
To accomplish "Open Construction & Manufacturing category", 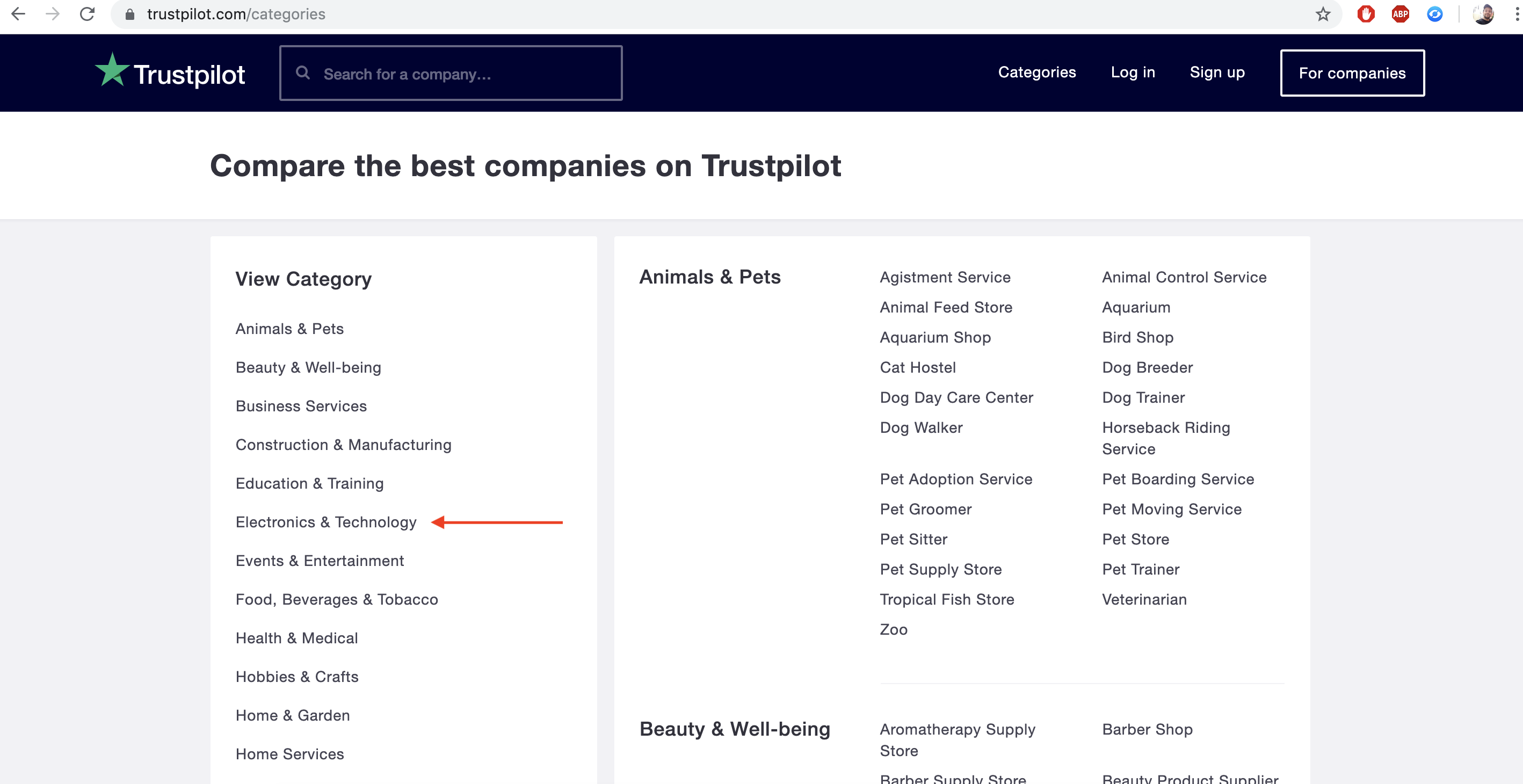I will click(343, 445).
